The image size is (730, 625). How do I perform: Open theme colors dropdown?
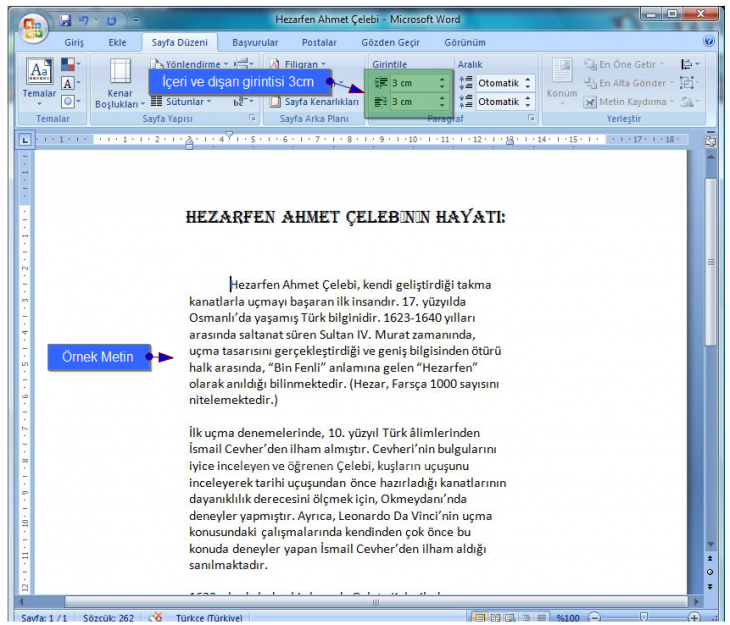(70, 64)
